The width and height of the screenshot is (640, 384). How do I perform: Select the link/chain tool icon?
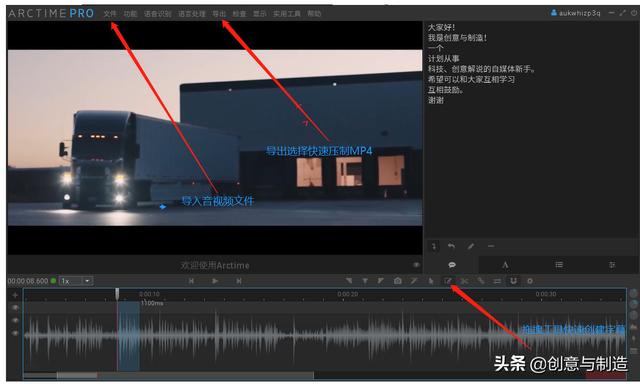(481, 281)
